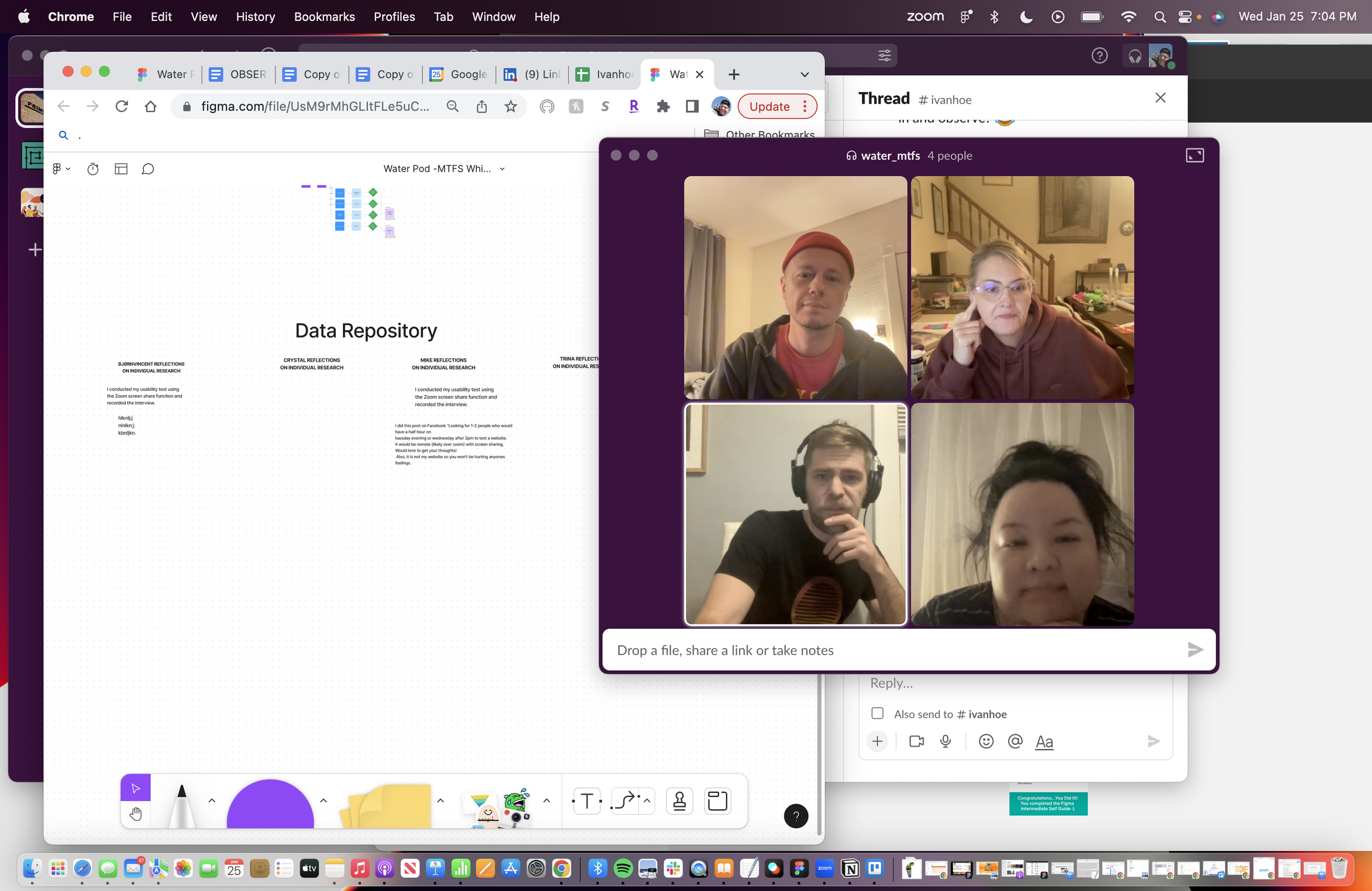Select the FigJam timer icon
1372x891 pixels.
(x=93, y=169)
